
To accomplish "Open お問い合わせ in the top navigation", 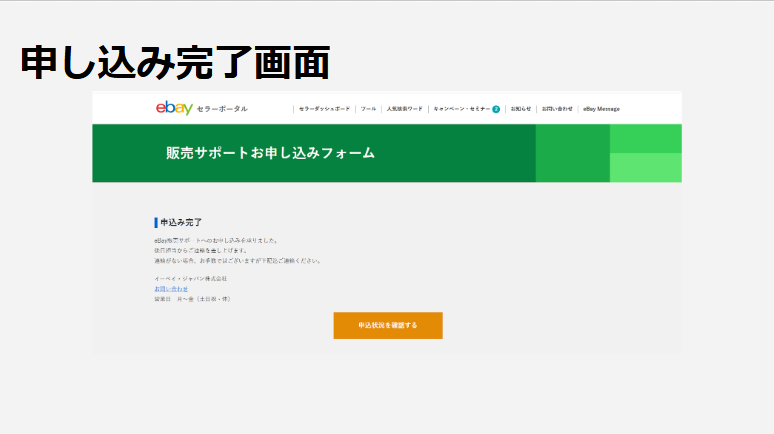I will click(x=557, y=109).
